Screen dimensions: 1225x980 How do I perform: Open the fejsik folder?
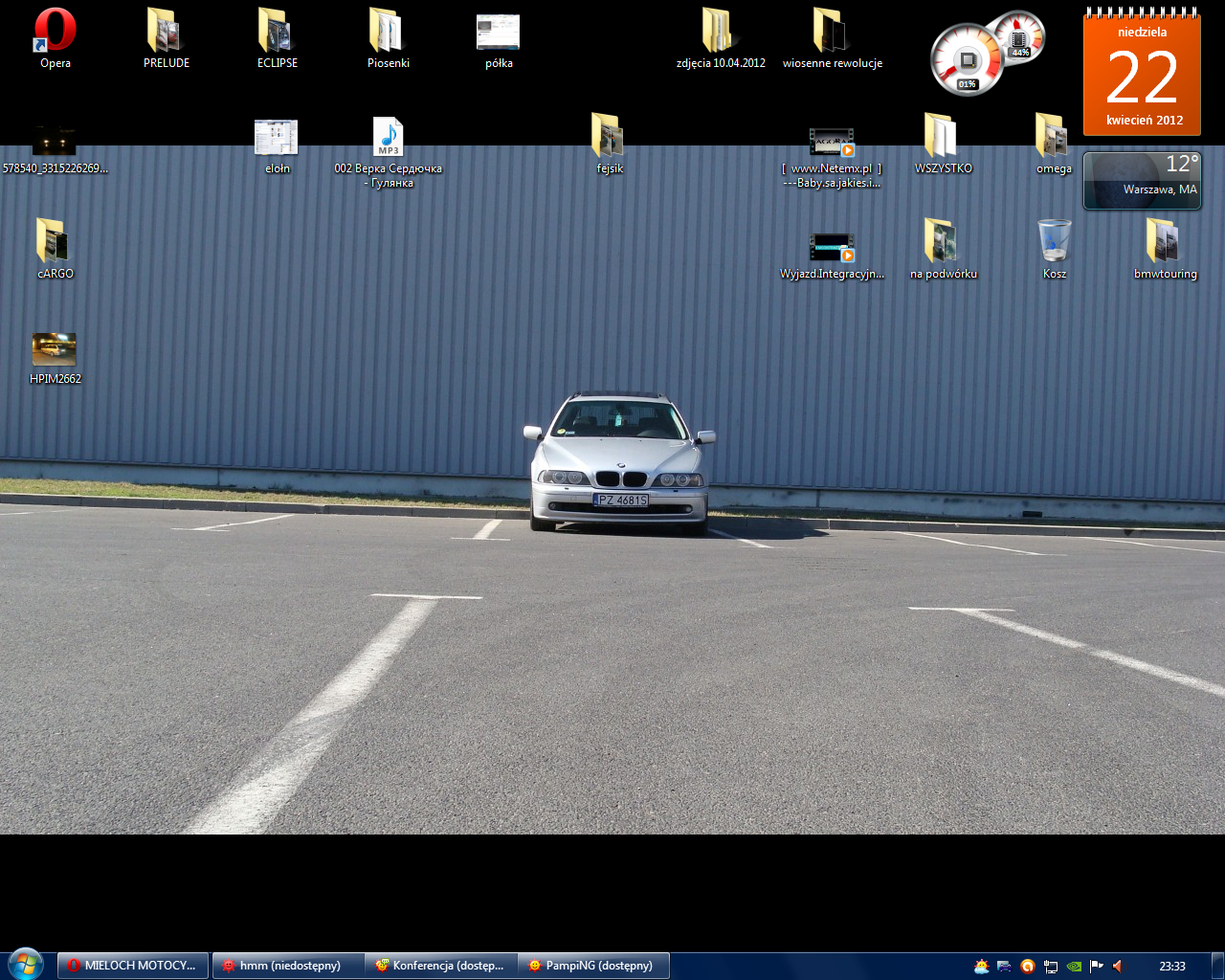pos(610,144)
